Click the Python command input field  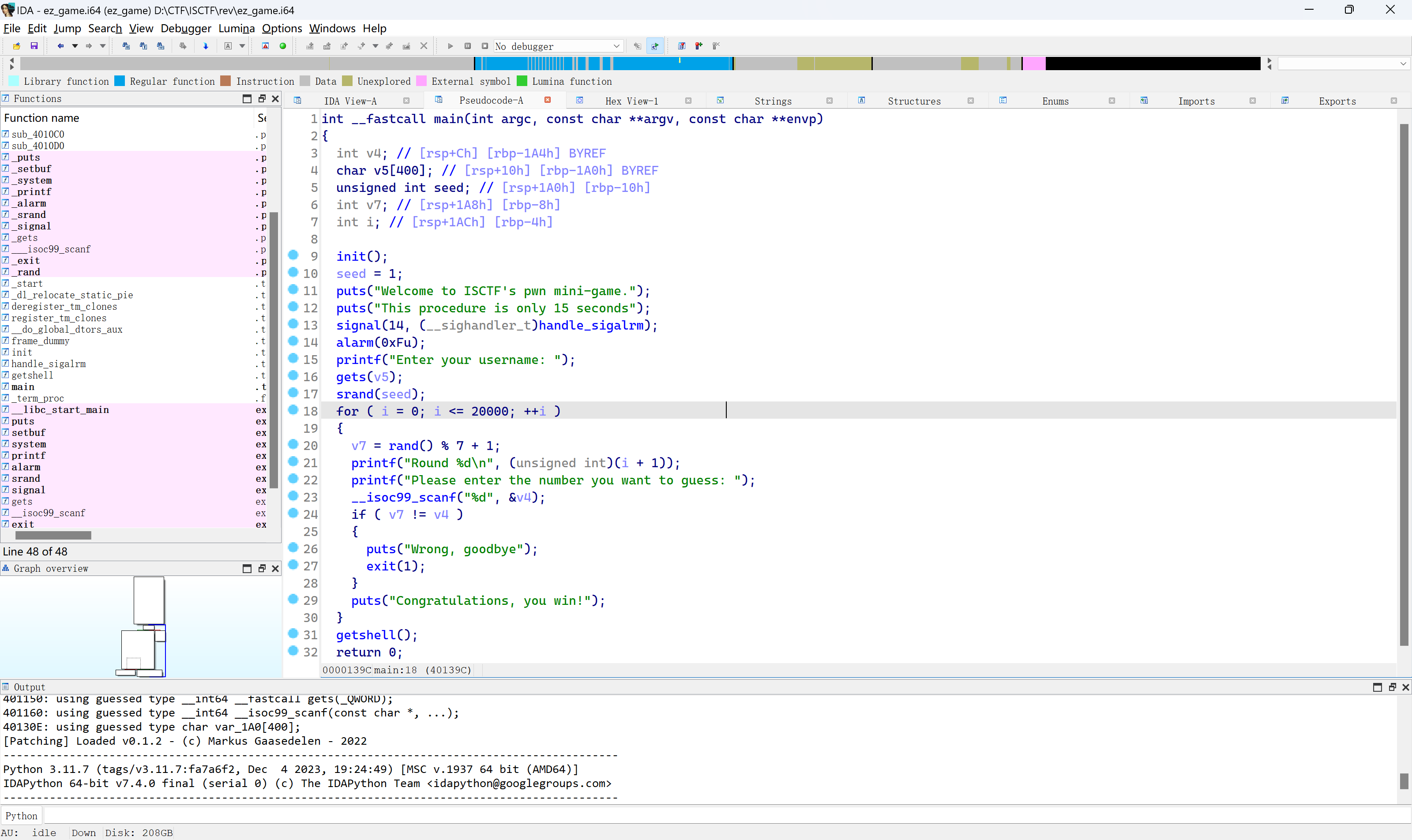point(680,816)
